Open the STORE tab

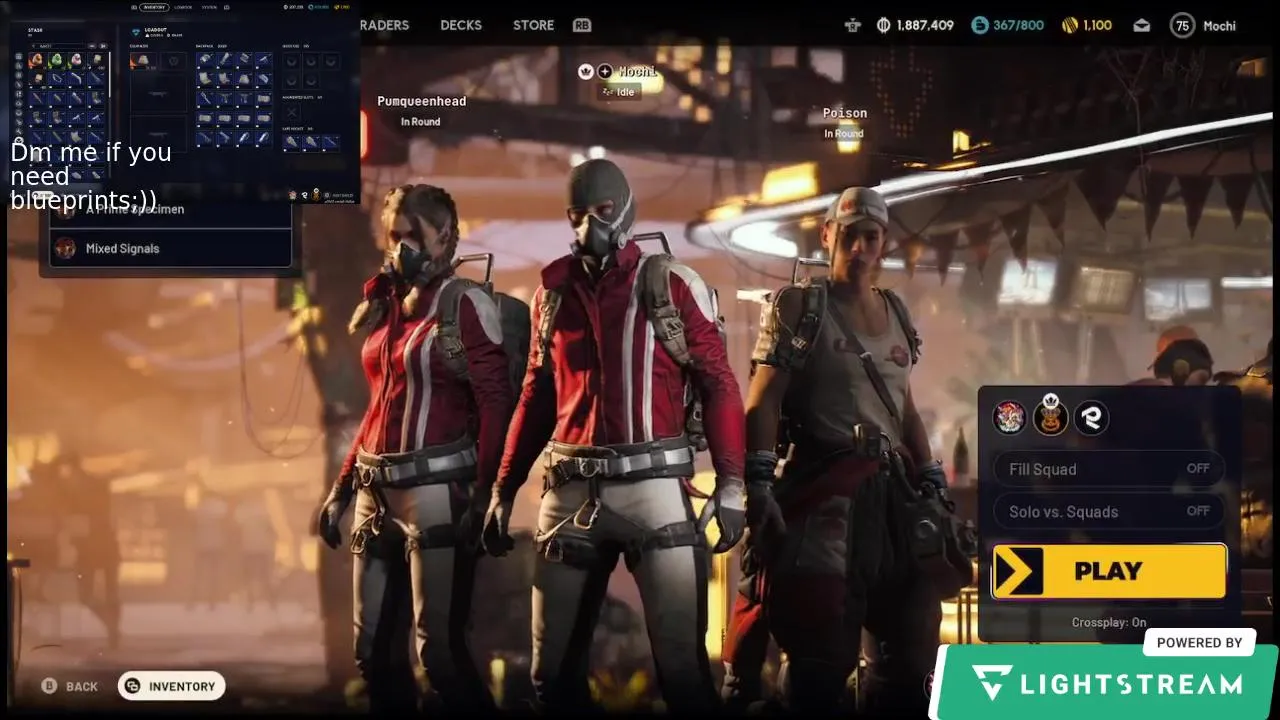pyautogui.click(x=533, y=25)
